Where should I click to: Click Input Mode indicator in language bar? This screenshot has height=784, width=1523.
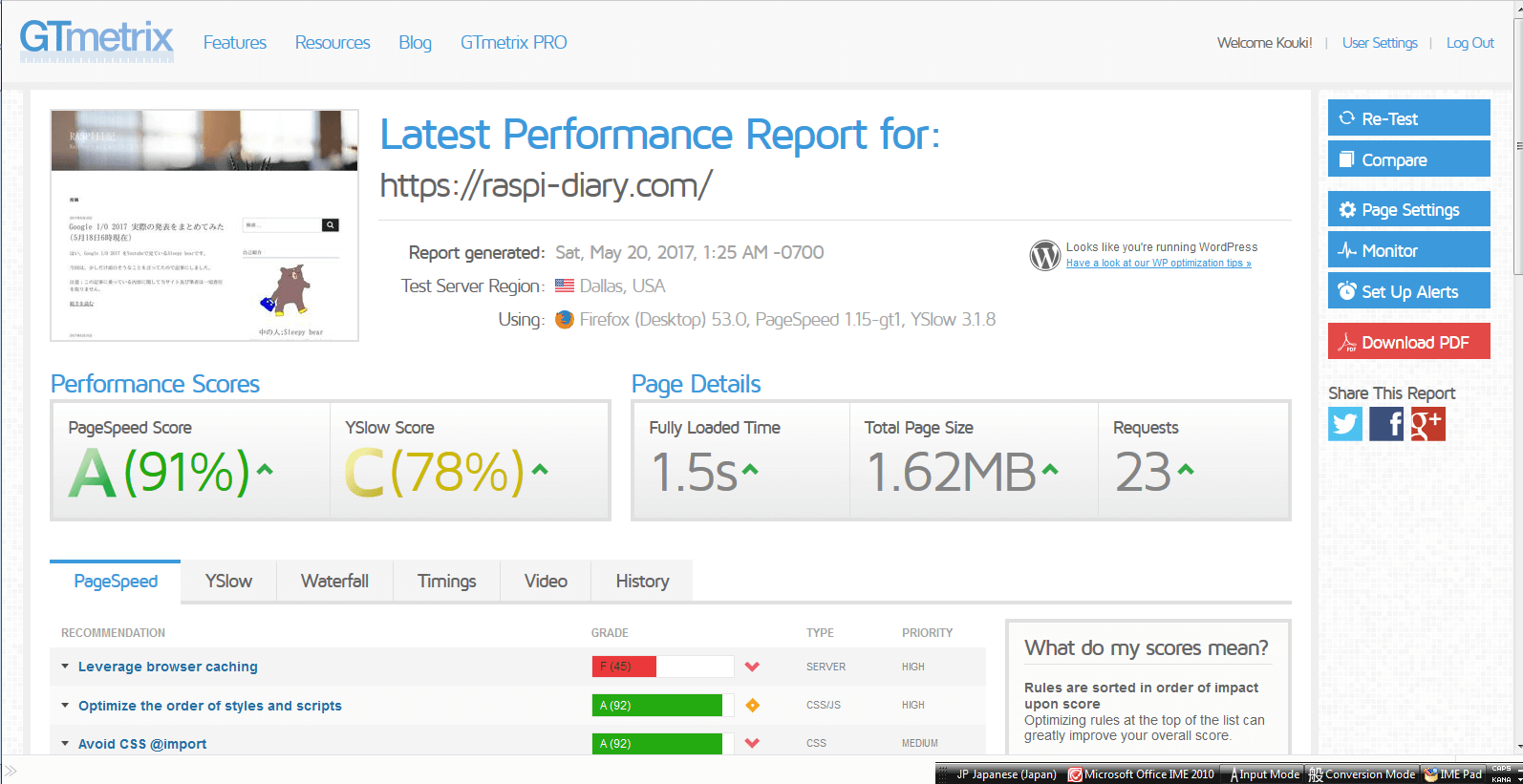pyautogui.click(x=1265, y=774)
